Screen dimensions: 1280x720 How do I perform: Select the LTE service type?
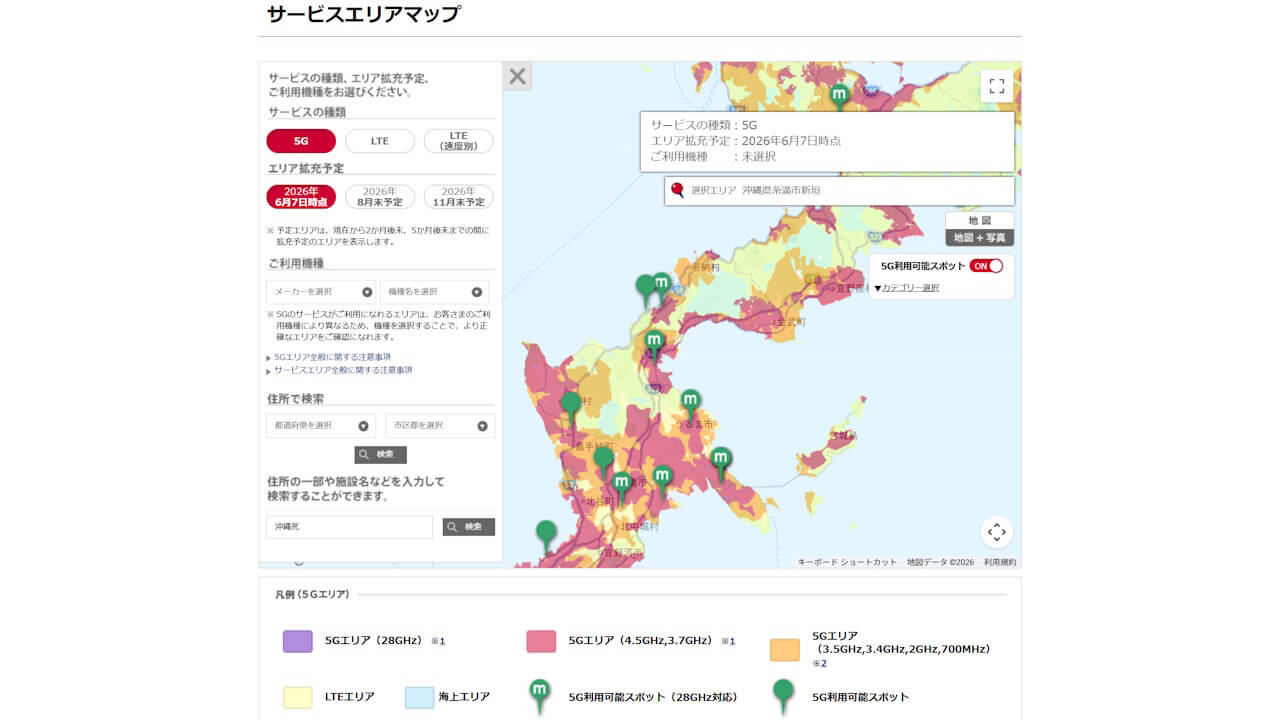[x=380, y=141]
